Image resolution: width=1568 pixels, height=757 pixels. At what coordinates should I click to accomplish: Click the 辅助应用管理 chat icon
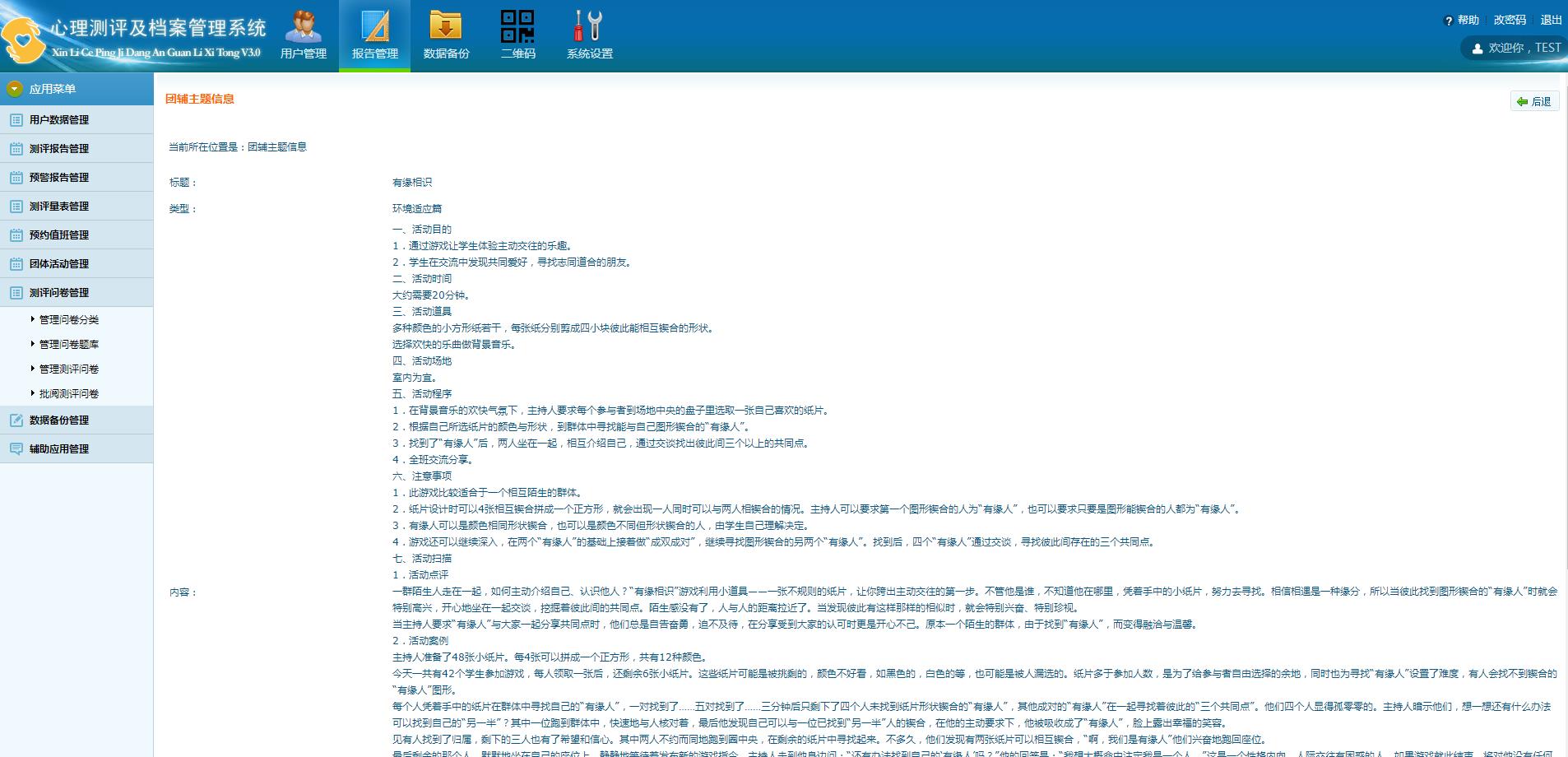tap(16, 449)
